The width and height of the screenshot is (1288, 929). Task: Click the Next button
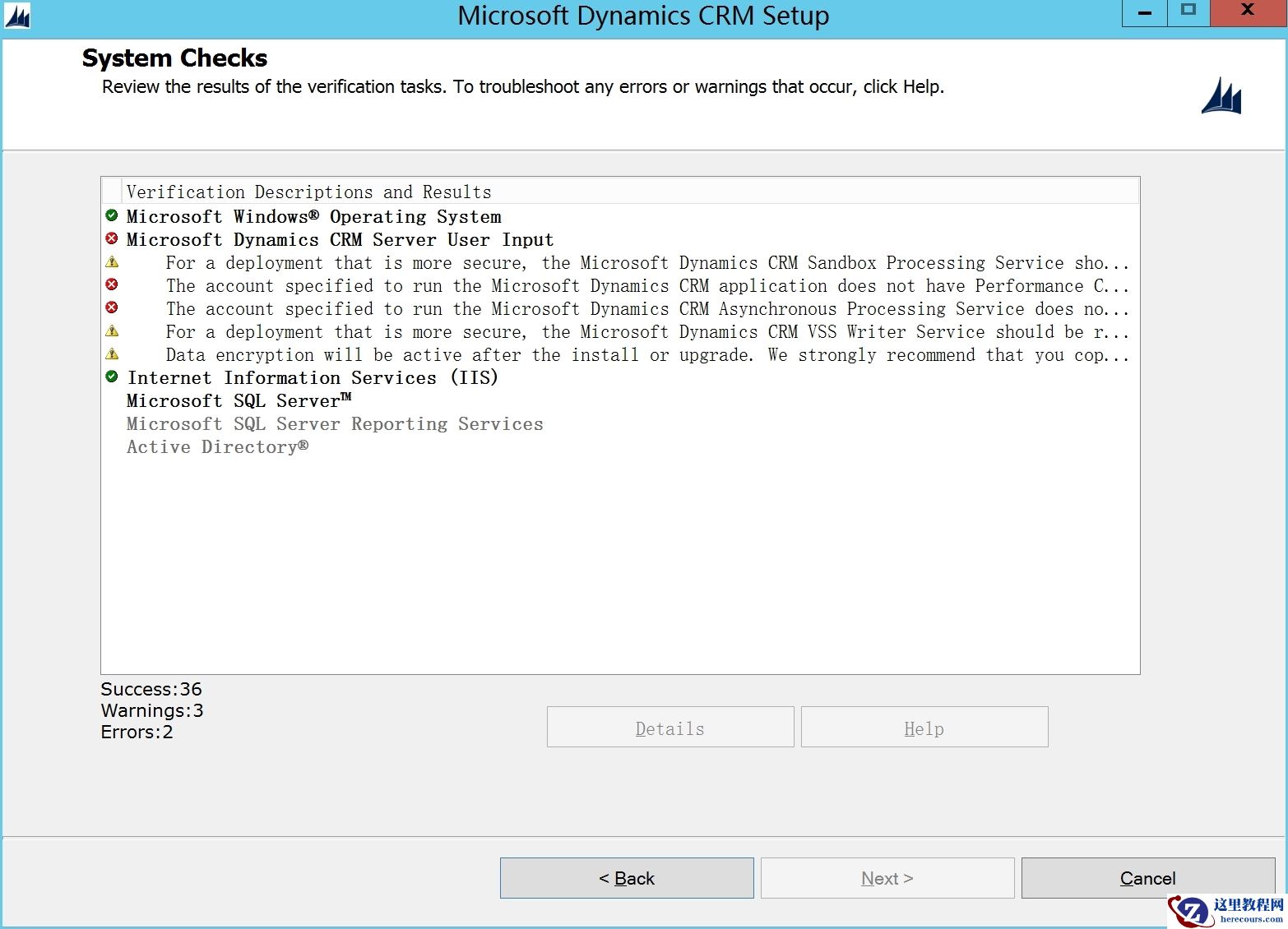[x=887, y=878]
